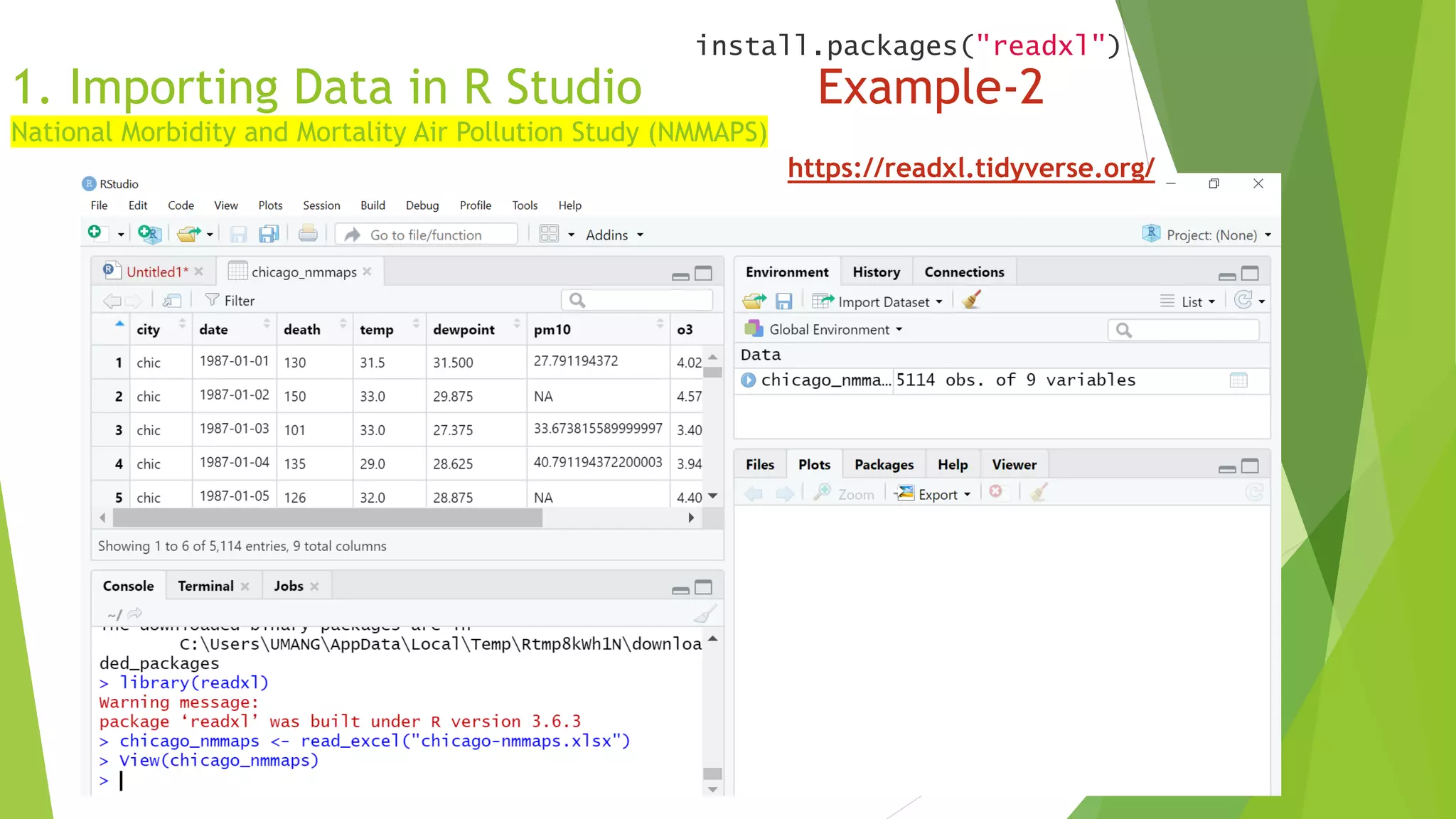1456x819 pixels.
Task: Click the data table scroll-down arrow
Action: [713, 496]
